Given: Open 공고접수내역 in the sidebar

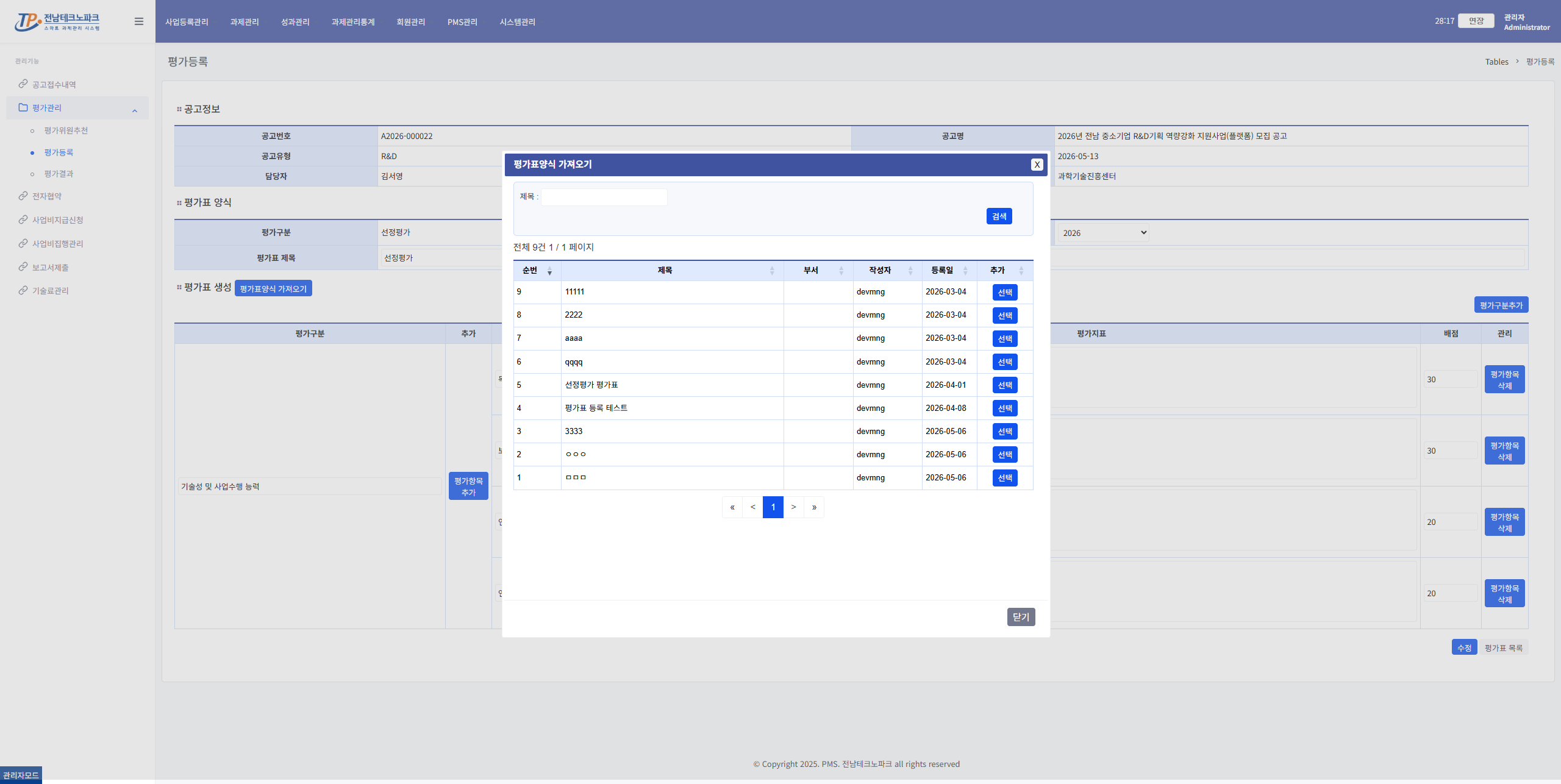Looking at the screenshot, I should coord(54,85).
